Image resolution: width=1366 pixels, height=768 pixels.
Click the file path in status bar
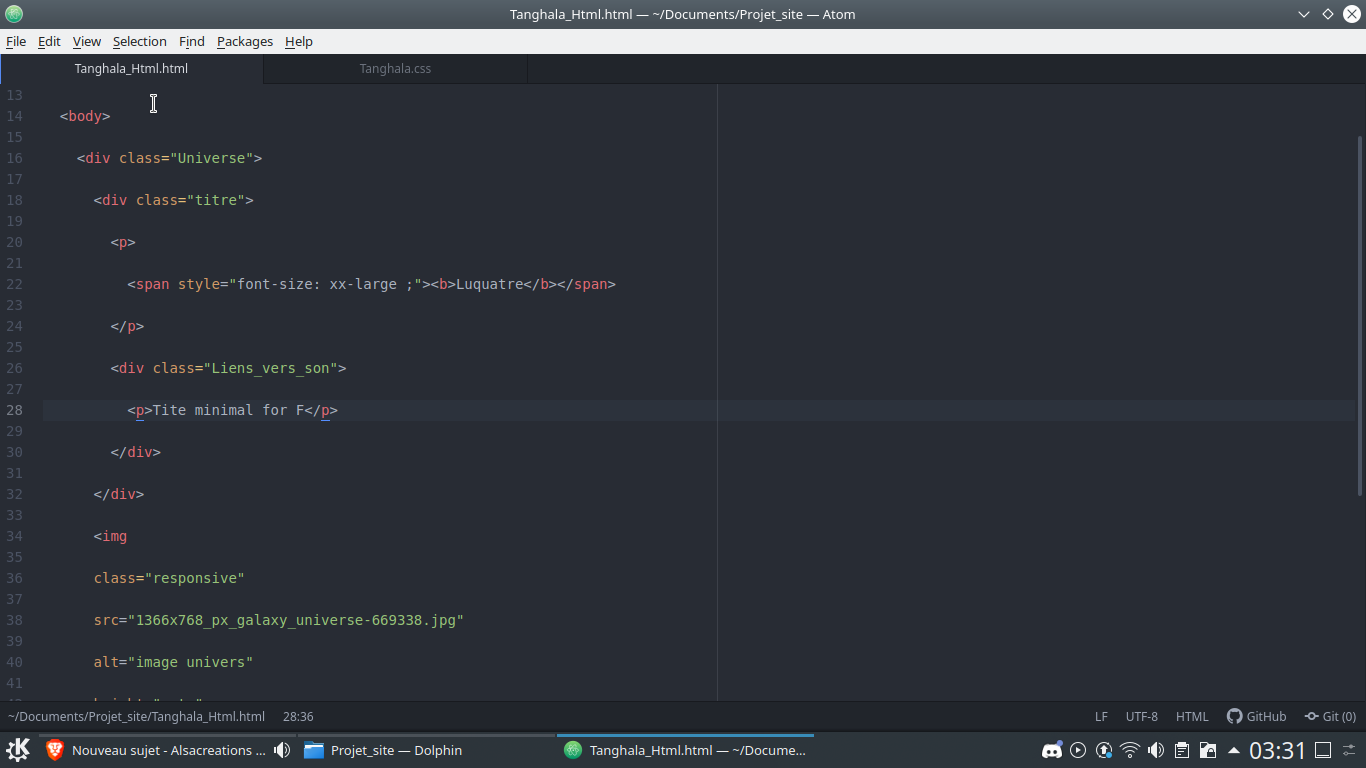(x=136, y=716)
